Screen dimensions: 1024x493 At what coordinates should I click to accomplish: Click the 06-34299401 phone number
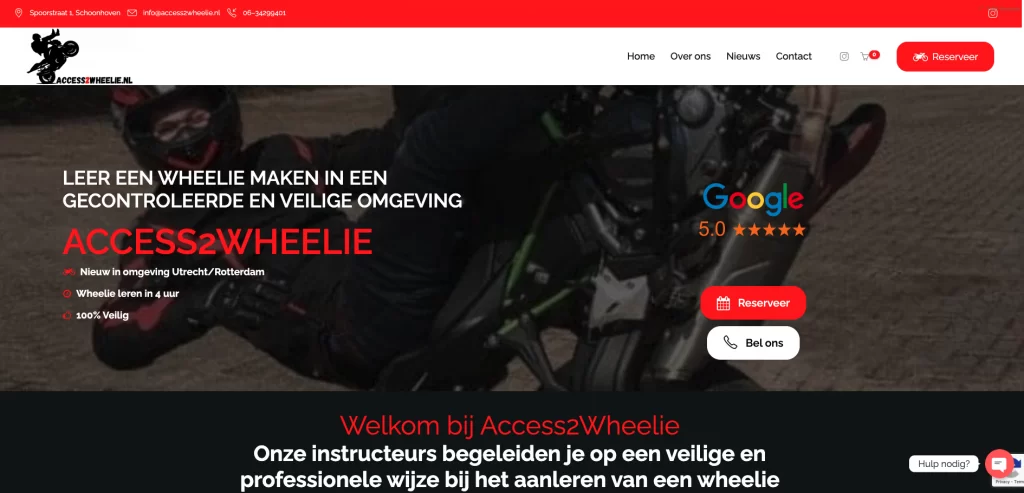point(264,13)
